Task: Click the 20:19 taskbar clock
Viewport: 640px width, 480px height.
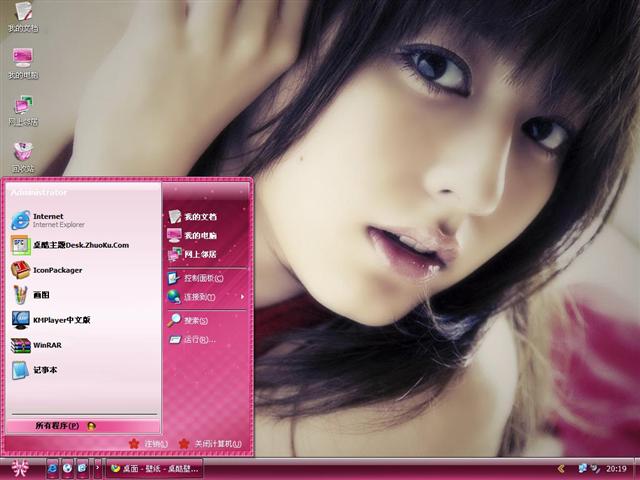Action: click(616, 469)
